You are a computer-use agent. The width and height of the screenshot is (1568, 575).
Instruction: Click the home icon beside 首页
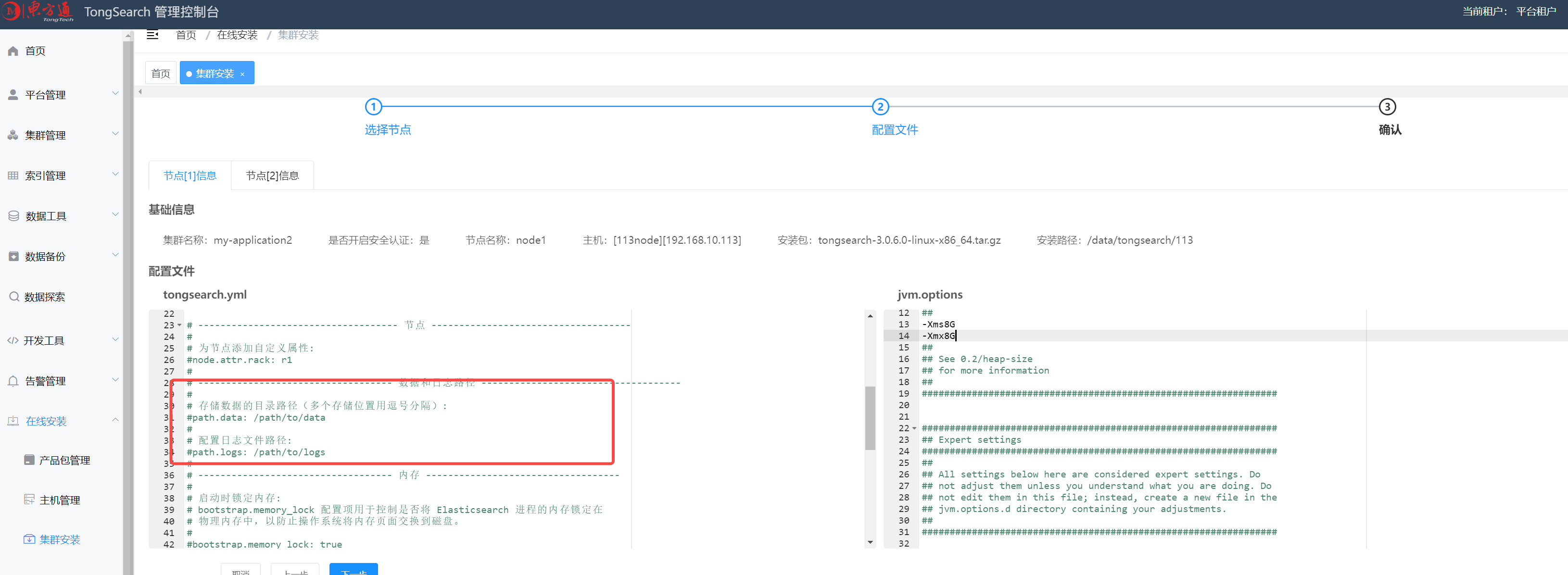13,51
